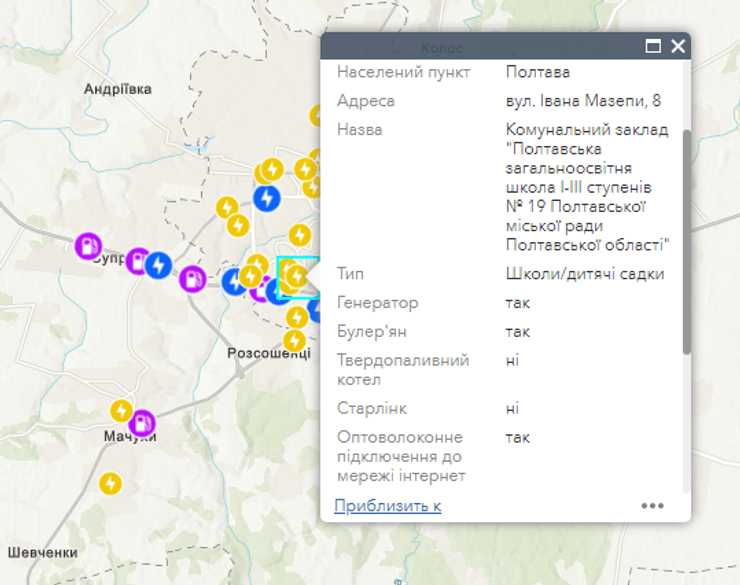This screenshot has width=740, height=585.
Task: Click 'так' value next to Генератор
Action: 518,303
